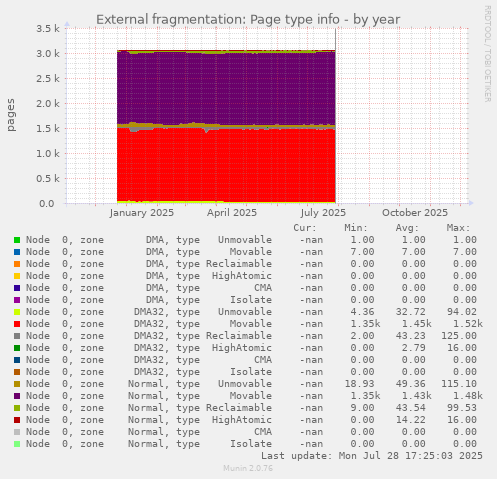Click the DMA Isolate magenta legend swatch
497x479 pixels.
coord(17,300)
